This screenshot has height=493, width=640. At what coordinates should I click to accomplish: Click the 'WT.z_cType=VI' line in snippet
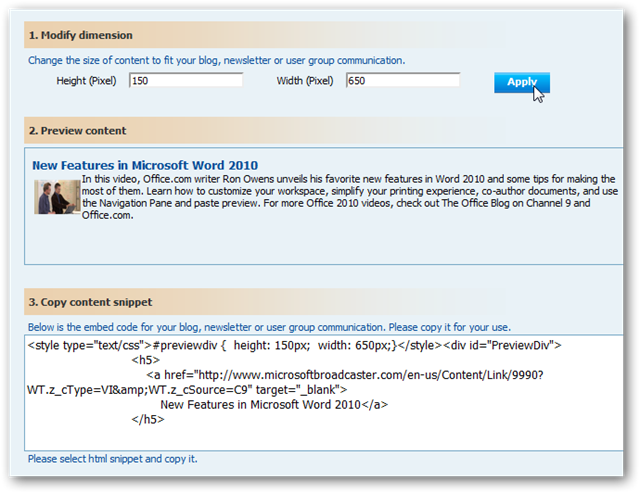click(x=187, y=390)
